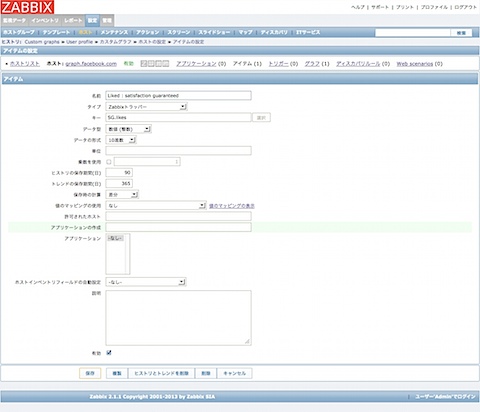Open the store value calculation dropdown
The height and width of the screenshot is (412, 480).
122,194
